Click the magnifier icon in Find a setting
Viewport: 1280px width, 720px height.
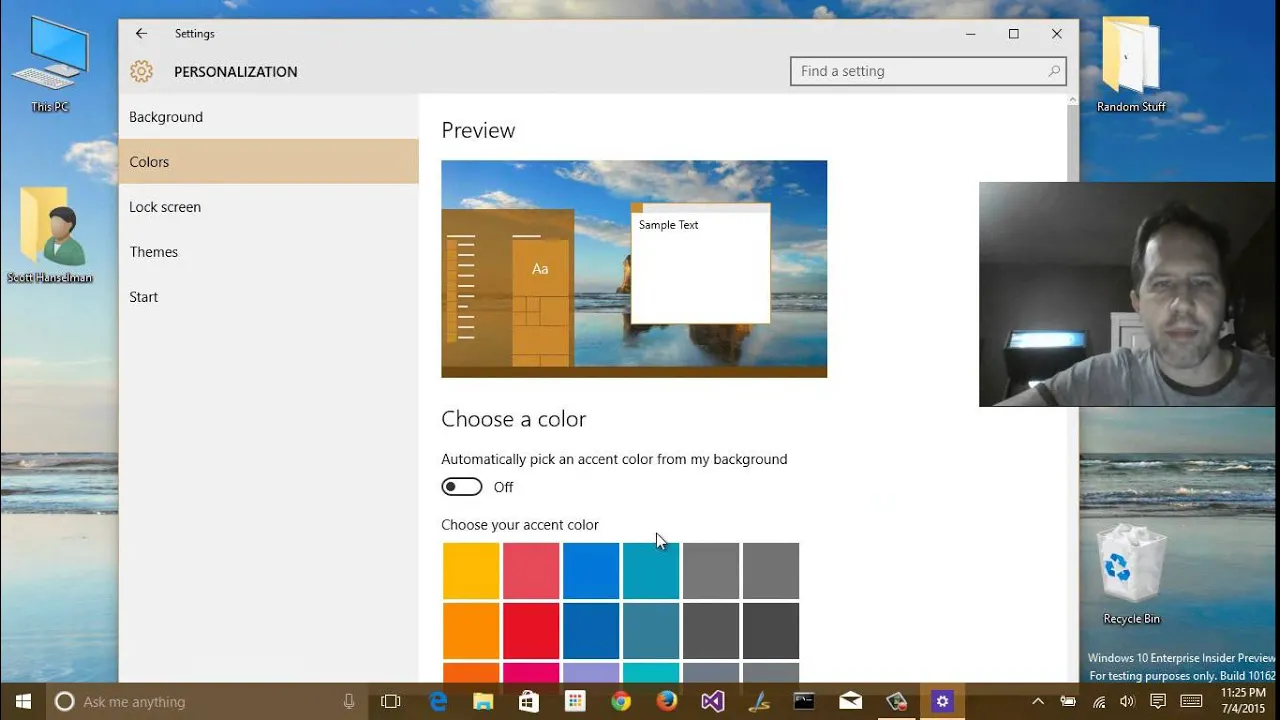(x=1054, y=71)
